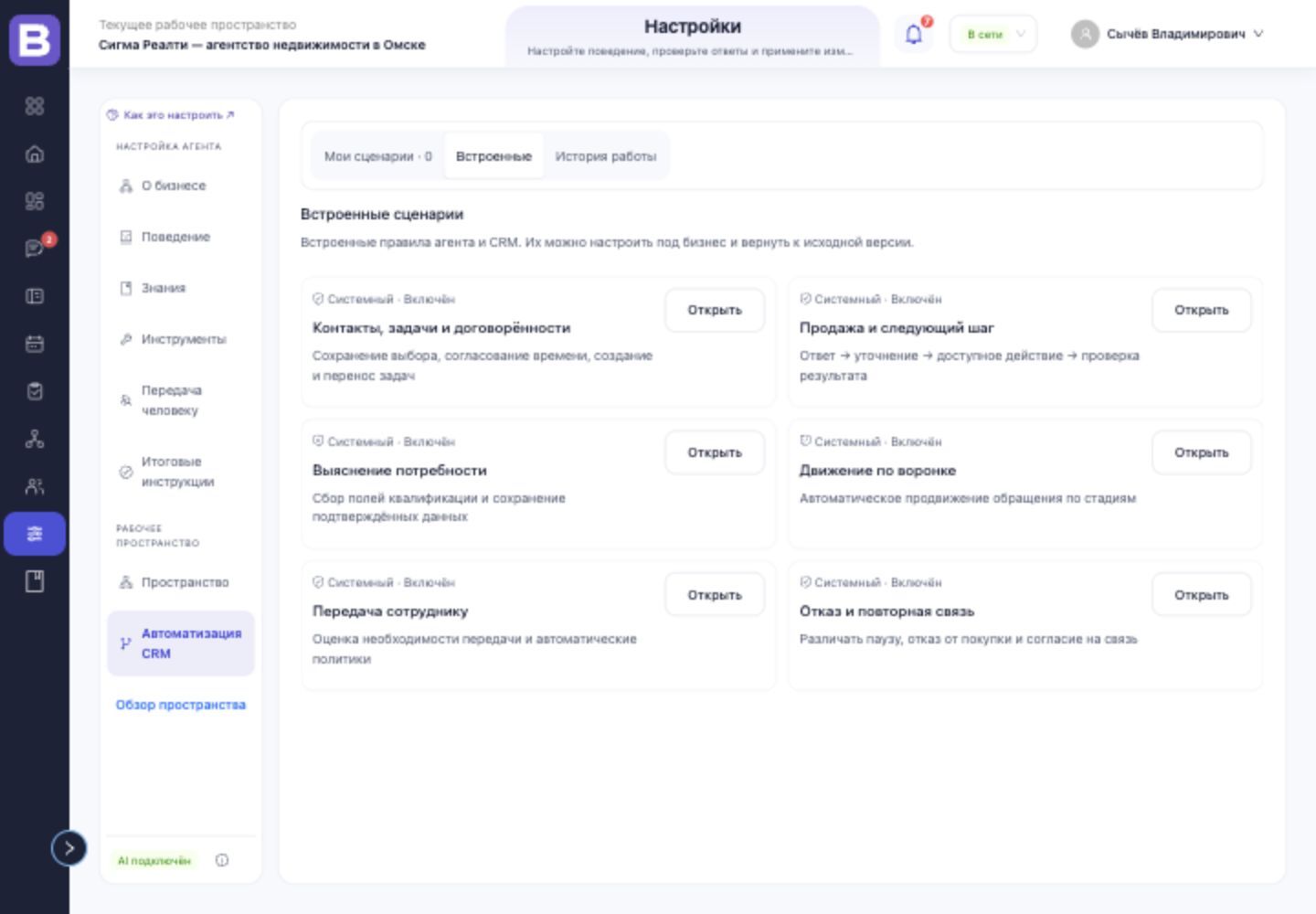
Task: Expand the dark sidebar with arrow button
Action: tap(69, 848)
